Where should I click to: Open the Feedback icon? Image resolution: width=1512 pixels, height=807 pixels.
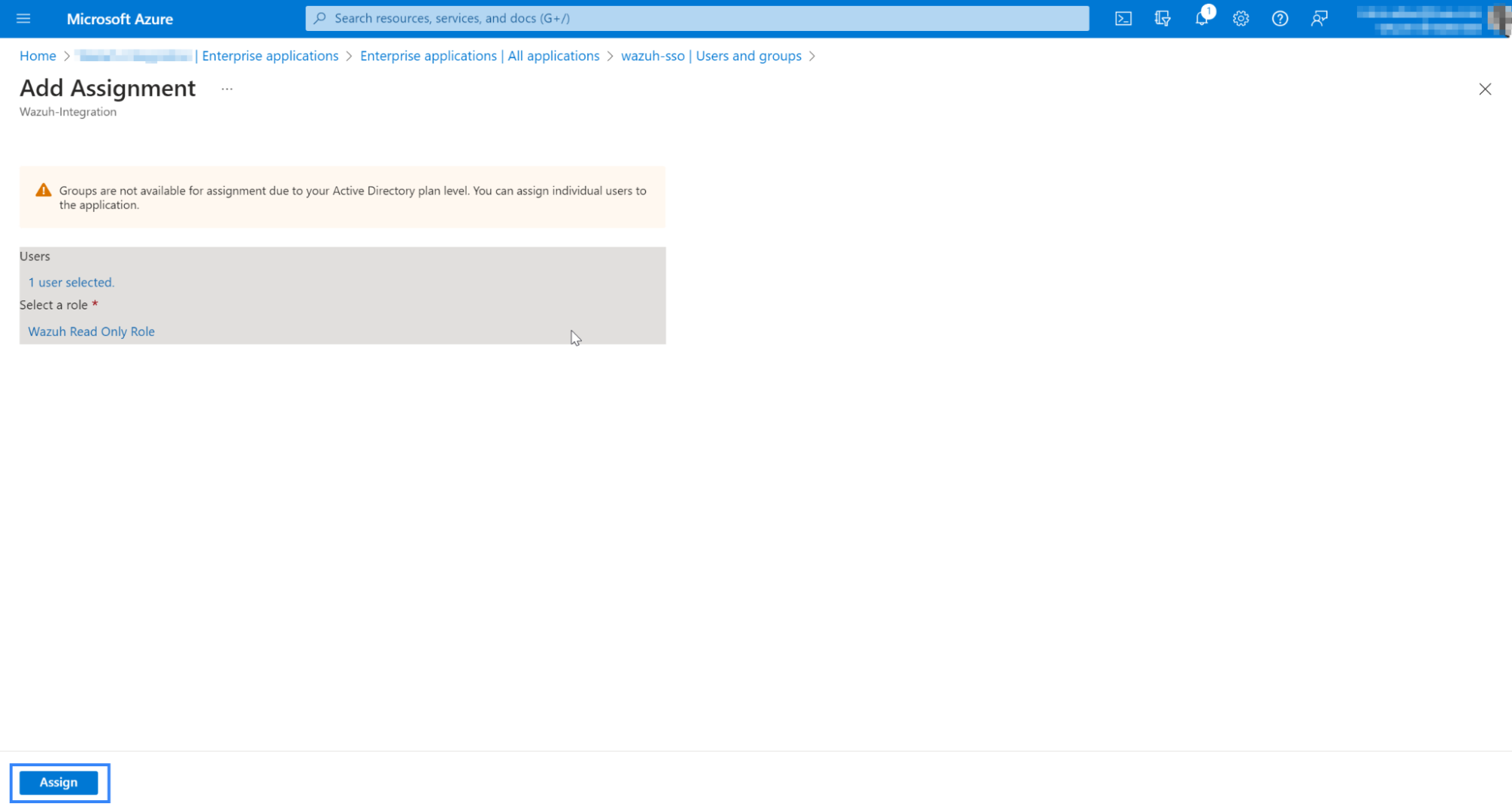[1319, 18]
